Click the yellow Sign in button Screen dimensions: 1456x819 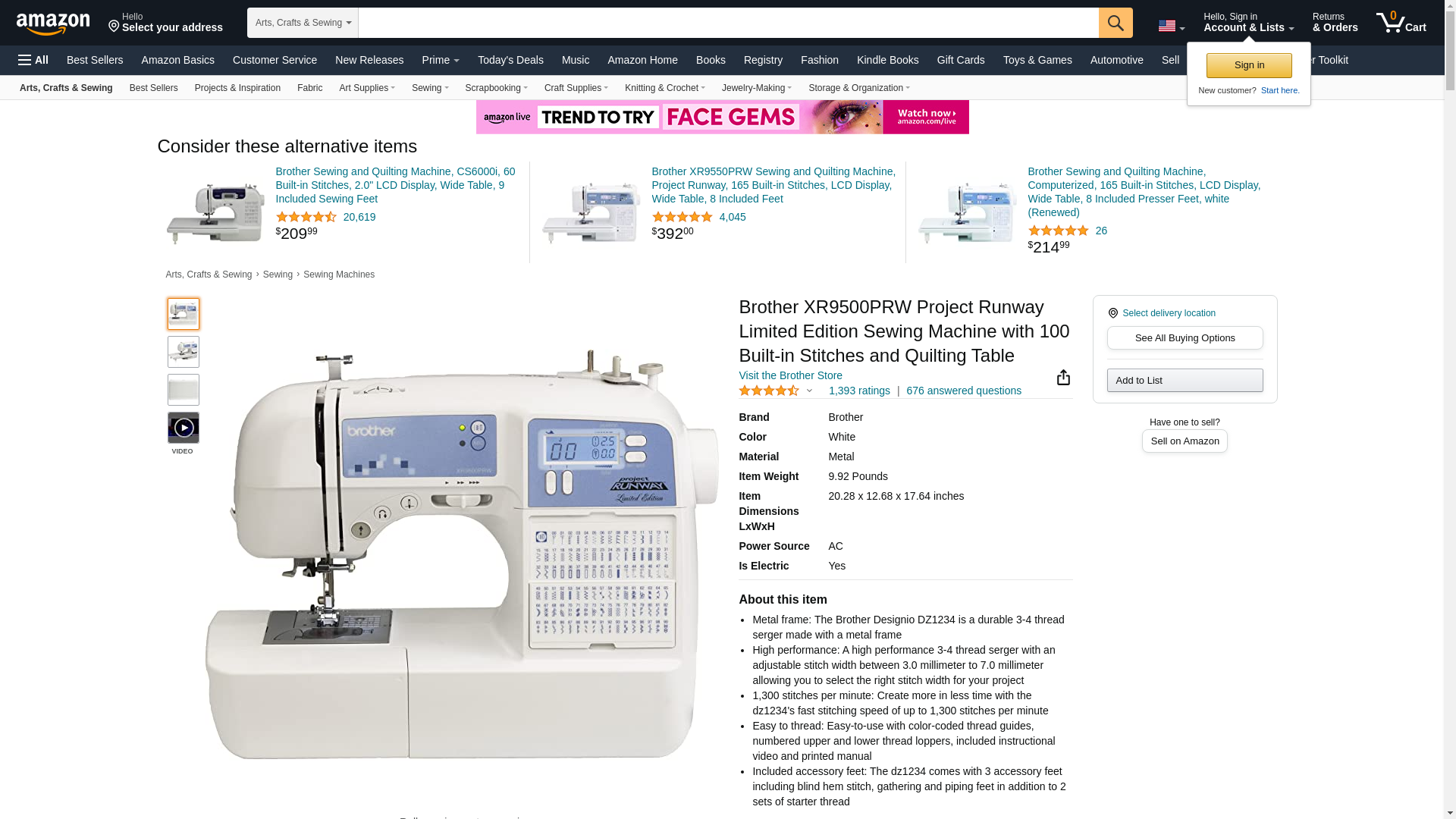(x=1249, y=65)
